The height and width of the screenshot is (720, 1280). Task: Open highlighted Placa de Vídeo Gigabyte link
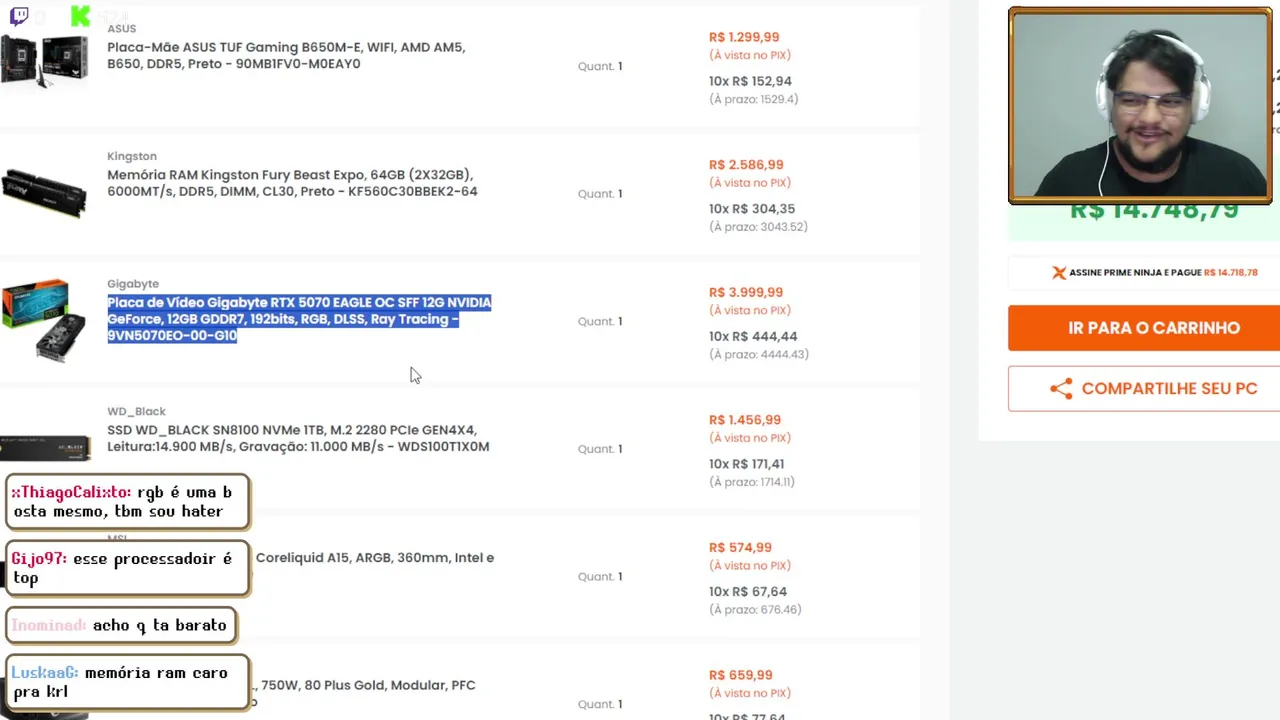coord(299,319)
